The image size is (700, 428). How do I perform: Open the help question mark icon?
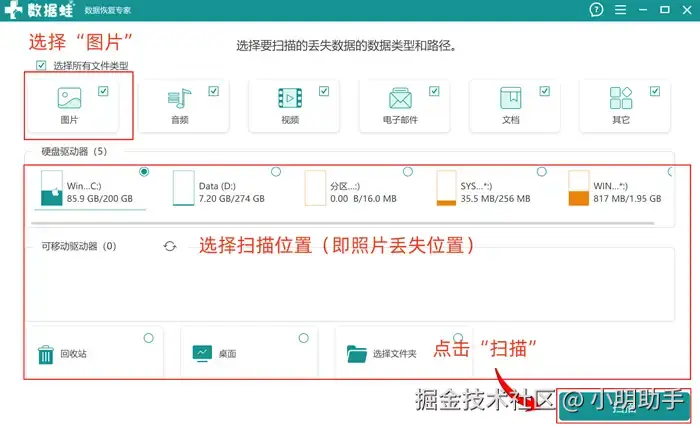pyautogui.click(x=596, y=10)
